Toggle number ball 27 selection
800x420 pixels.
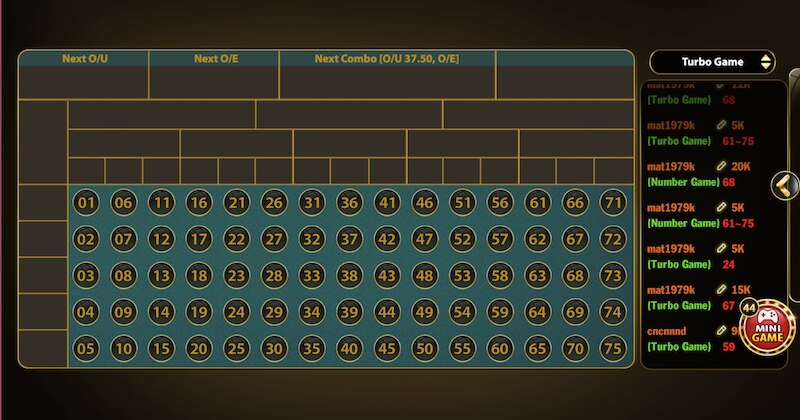click(274, 240)
